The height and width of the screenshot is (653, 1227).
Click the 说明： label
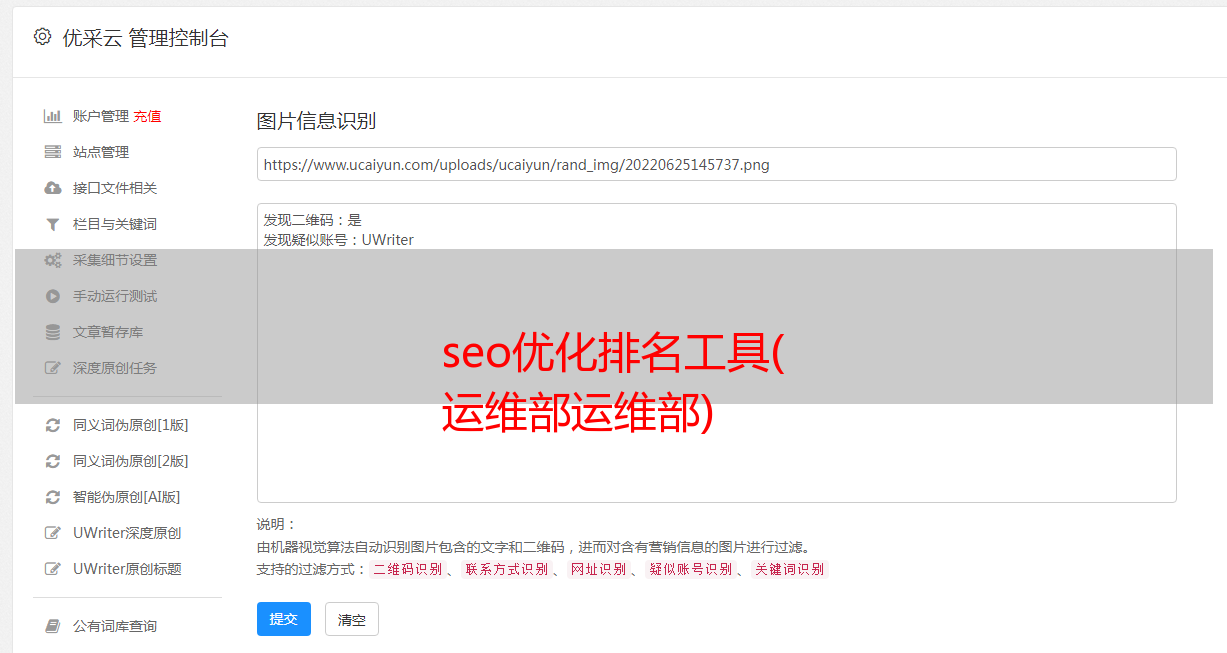(277, 524)
